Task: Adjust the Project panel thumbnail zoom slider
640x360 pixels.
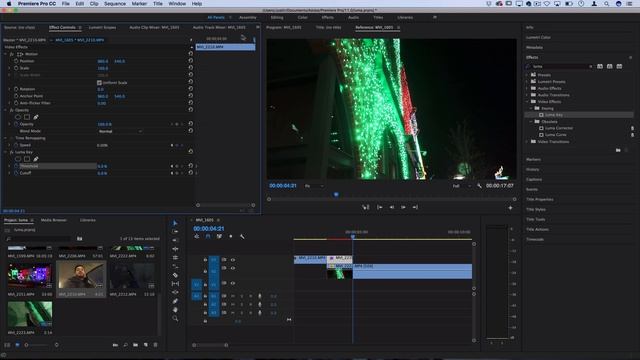Action: [x=27, y=345]
